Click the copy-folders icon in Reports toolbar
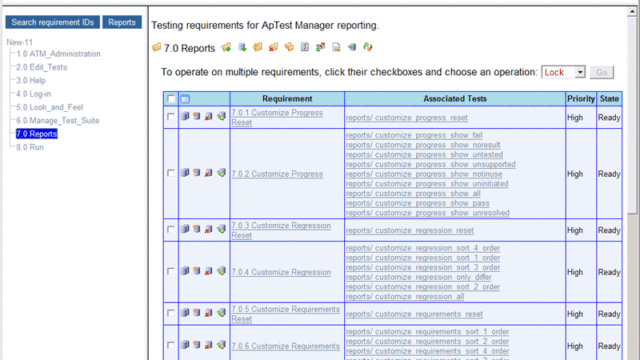The height and width of the screenshot is (360, 640). [x=289, y=47]
